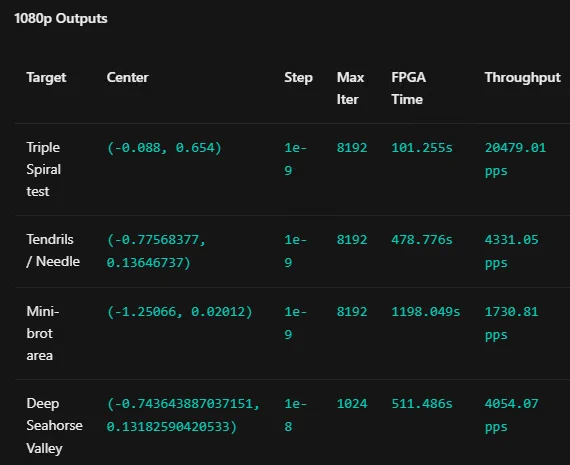This screenshot has width=570, height=465.
Task: Click FPGA time 478.776s
Action: coord(422,240)
